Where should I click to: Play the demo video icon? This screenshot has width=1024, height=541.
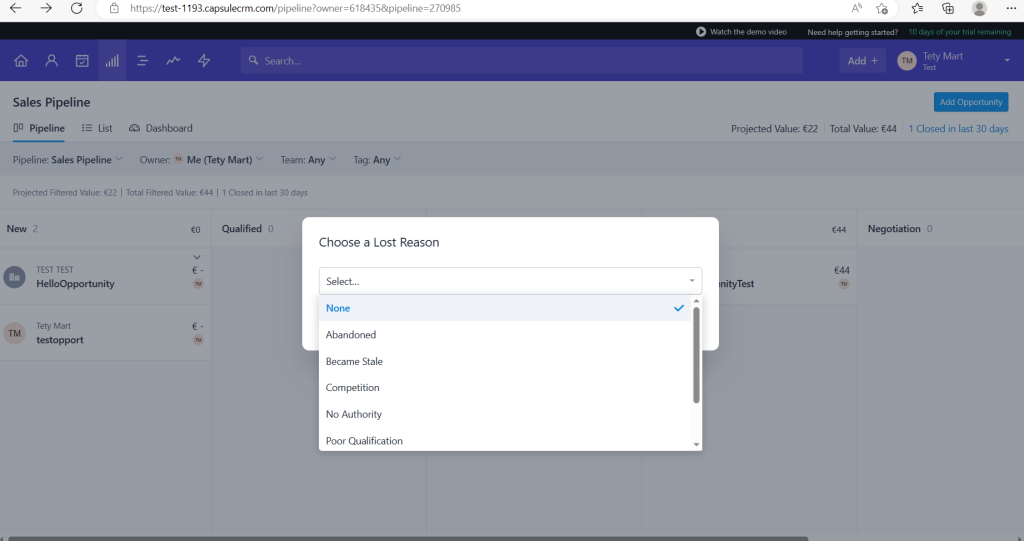(x=701, y=31)
